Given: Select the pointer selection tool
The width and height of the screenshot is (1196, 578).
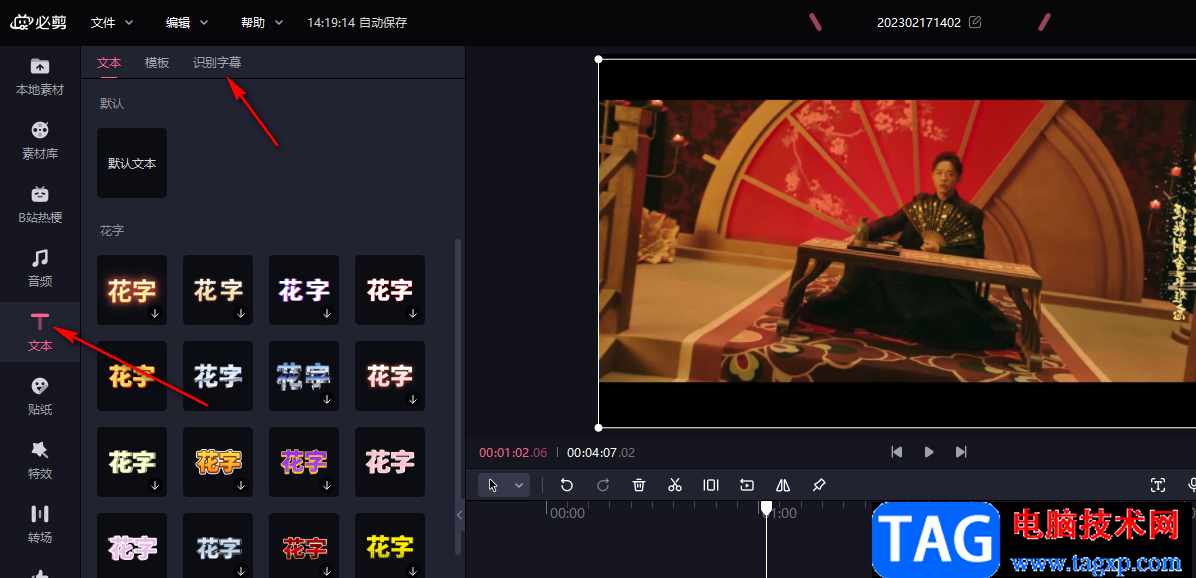Looking at the screenshot, I should [x=494, y=485].
